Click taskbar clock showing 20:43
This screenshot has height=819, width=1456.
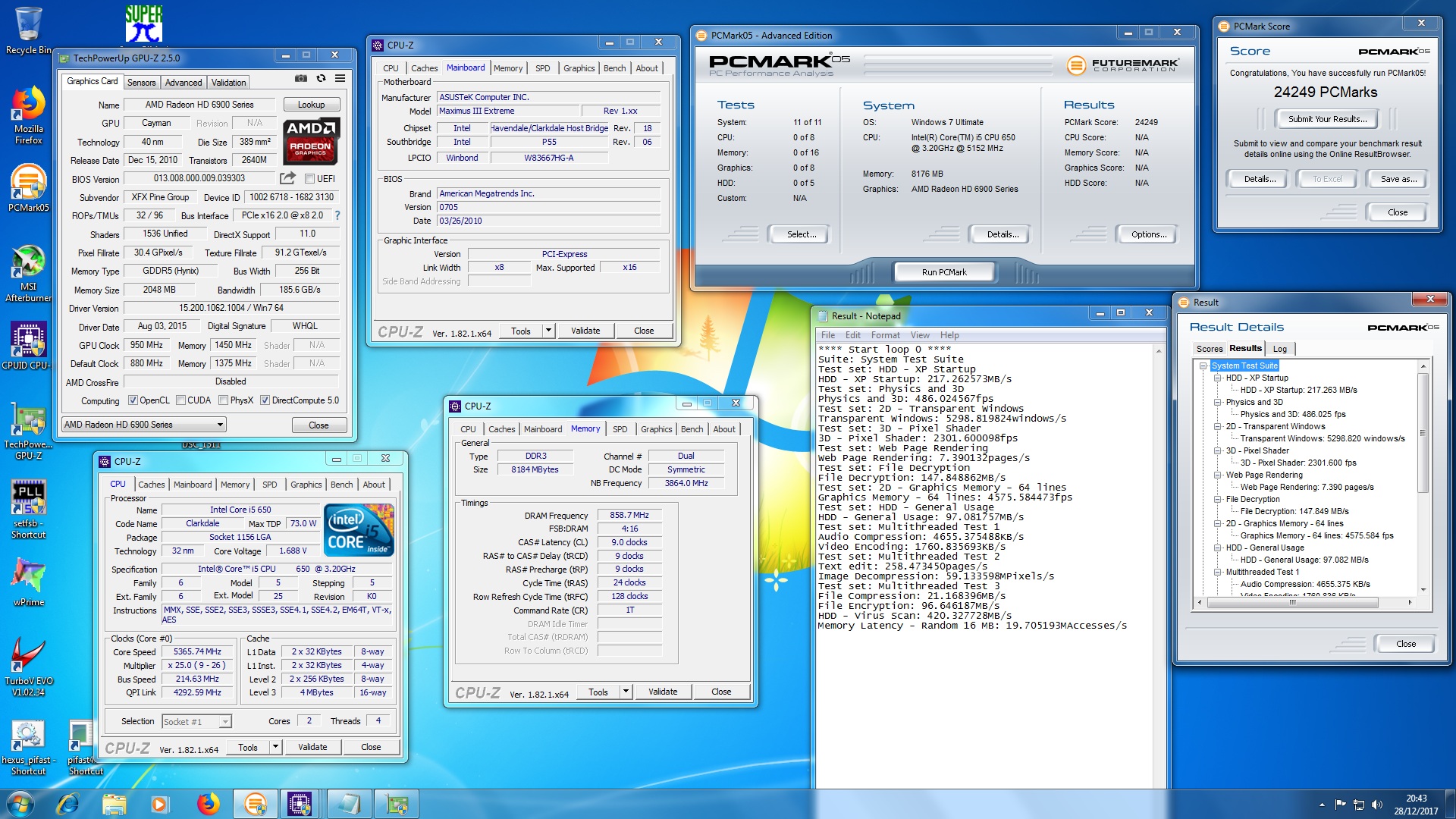(1416, 804)
